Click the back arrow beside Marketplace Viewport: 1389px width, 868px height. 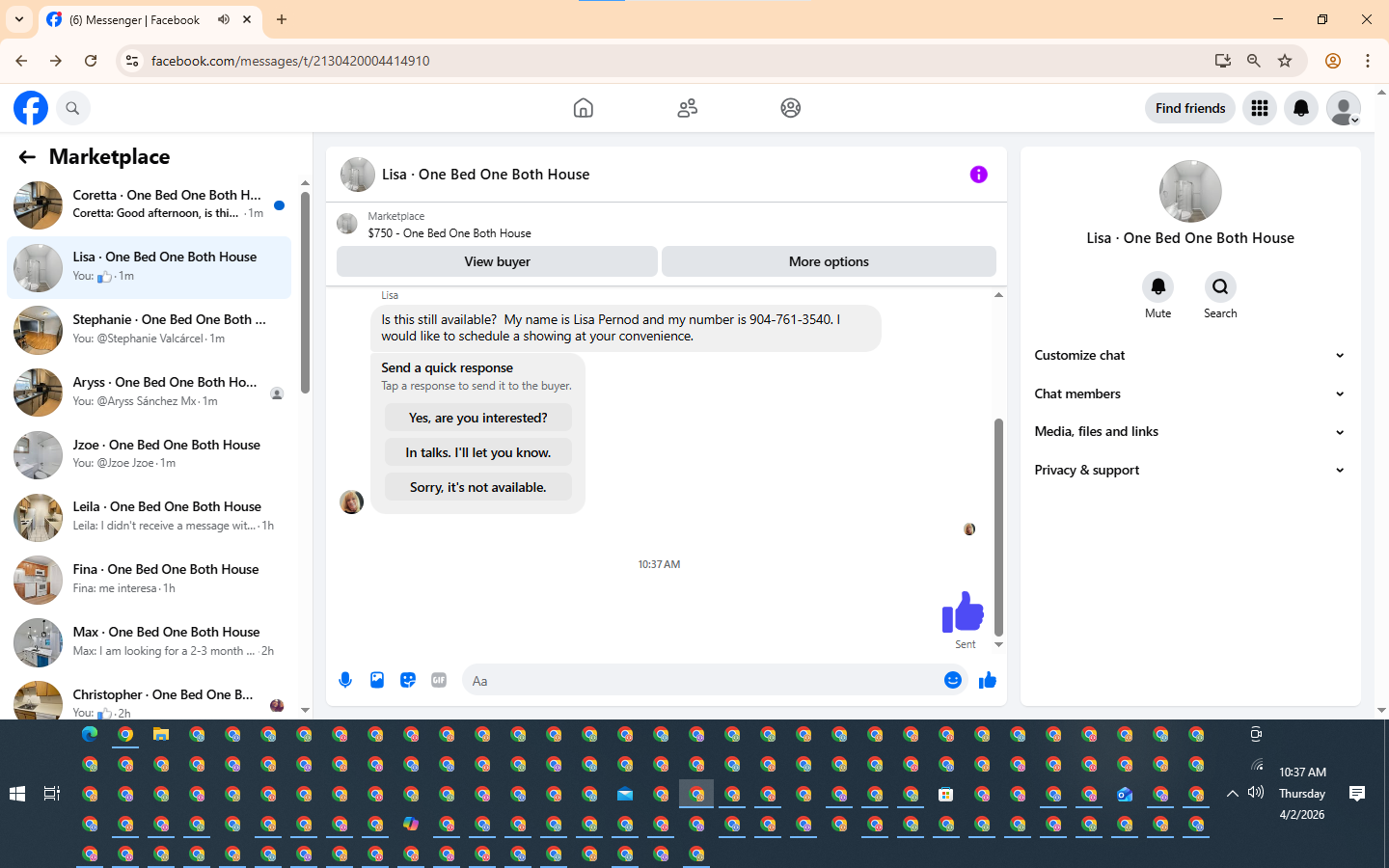[x=27, y=157]
